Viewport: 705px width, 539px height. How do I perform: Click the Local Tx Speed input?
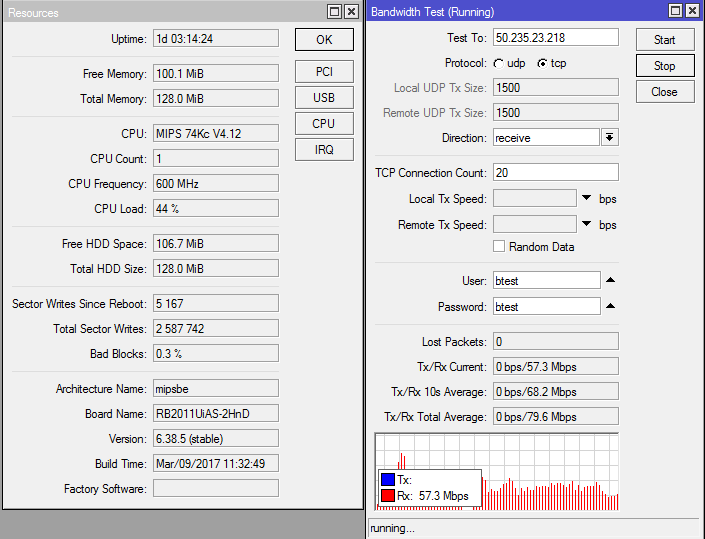(535, 198)
